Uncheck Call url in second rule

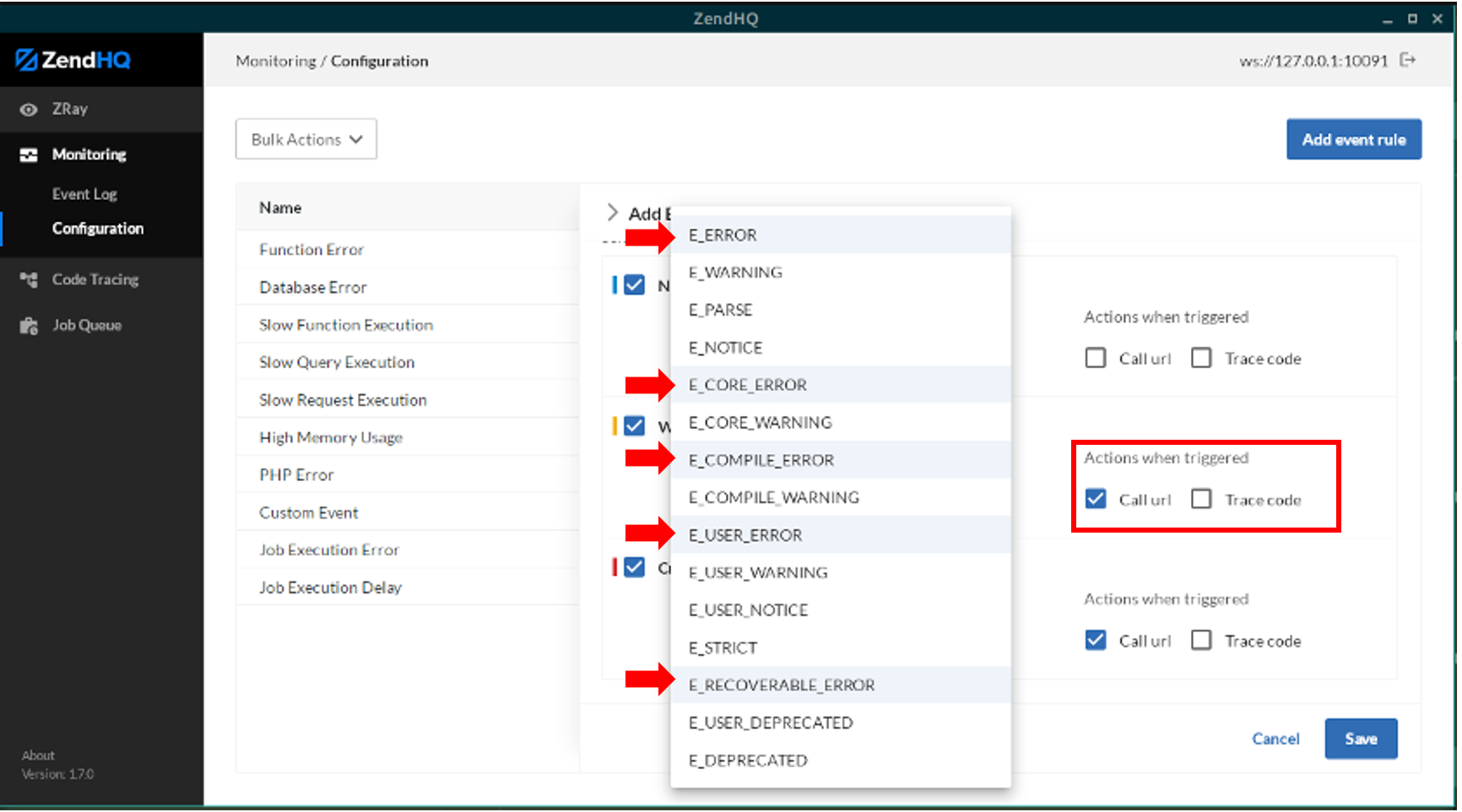pyautogui.click(x=1096, y=500)
